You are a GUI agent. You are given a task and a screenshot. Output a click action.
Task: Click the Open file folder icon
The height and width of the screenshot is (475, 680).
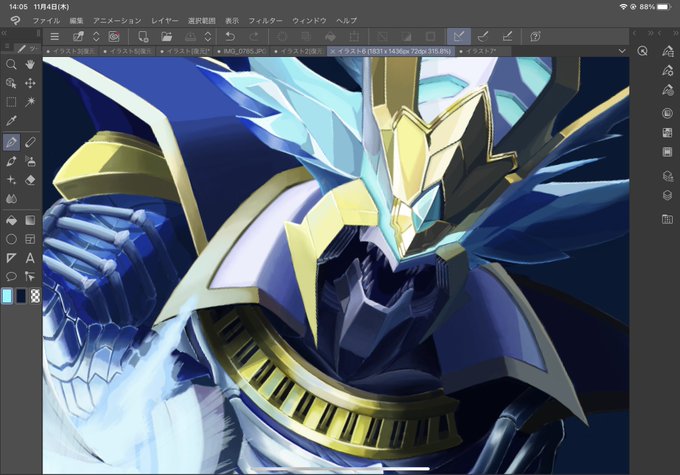click(167, 37)
